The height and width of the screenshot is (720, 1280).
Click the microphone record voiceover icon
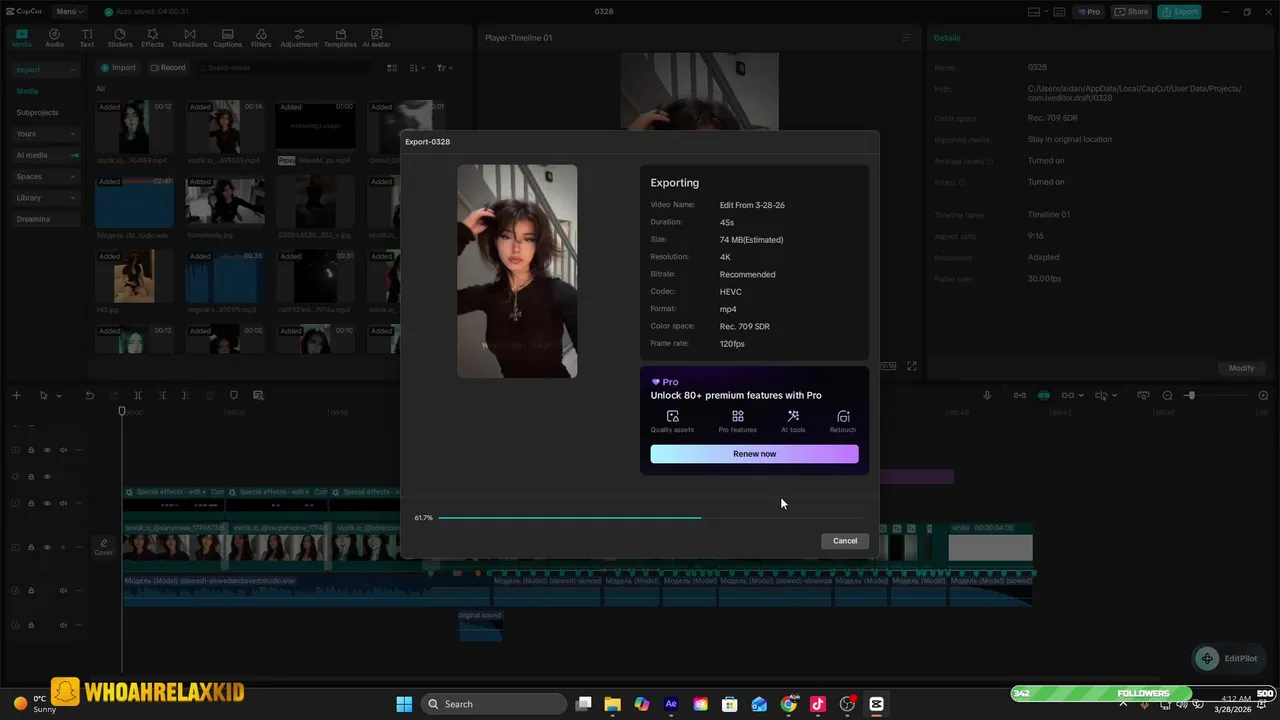987,396
